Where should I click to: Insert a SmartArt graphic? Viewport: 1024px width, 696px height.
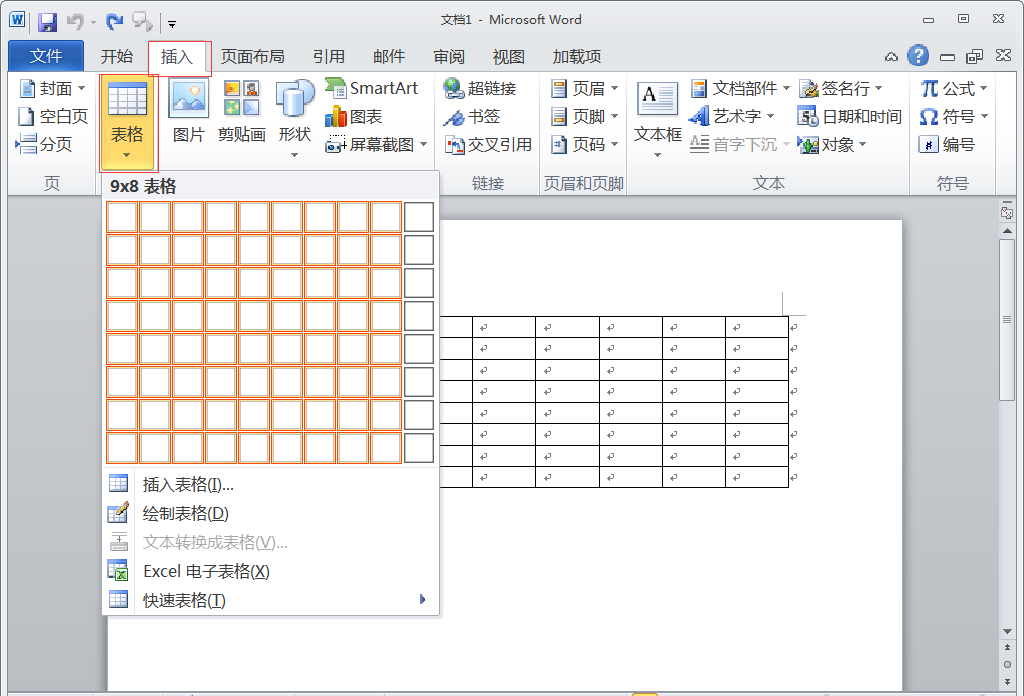pyautogui.click(x=373, y=88)
